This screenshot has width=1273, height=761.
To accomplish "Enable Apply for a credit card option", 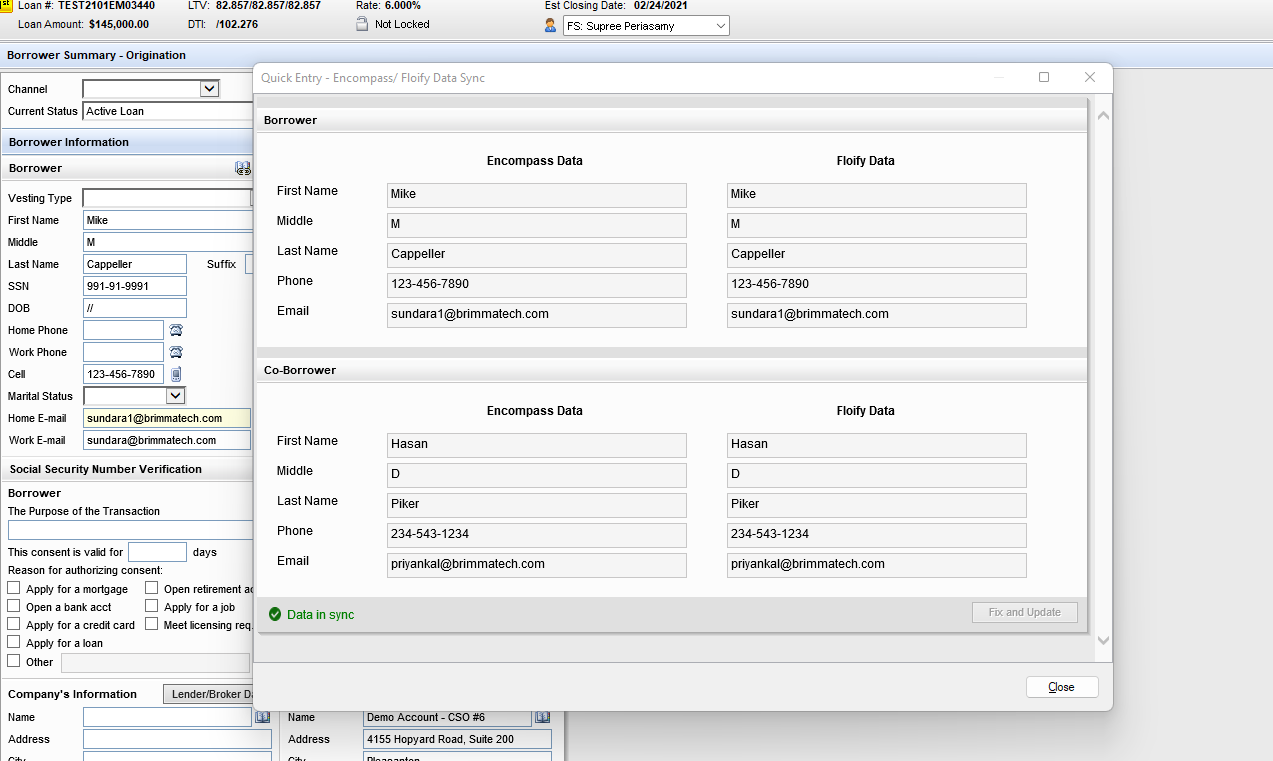I will click(x=14, y=625).
